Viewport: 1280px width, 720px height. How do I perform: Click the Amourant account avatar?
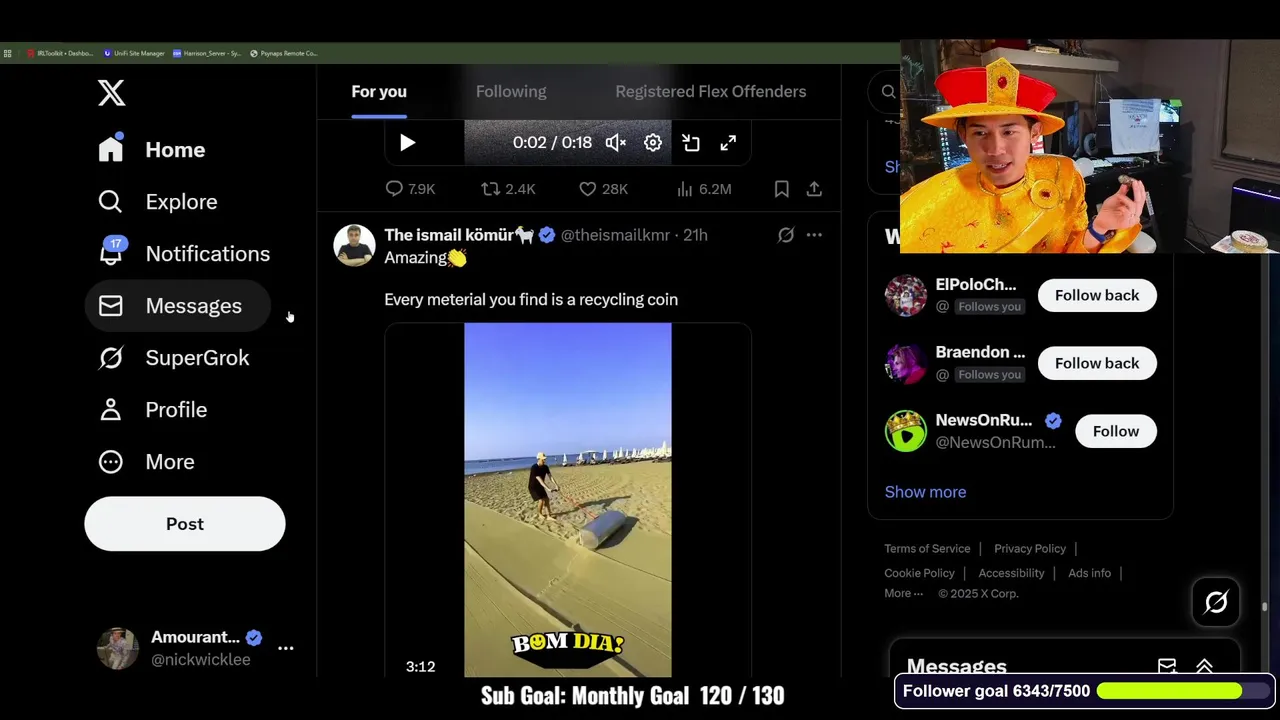click(117, 648)
